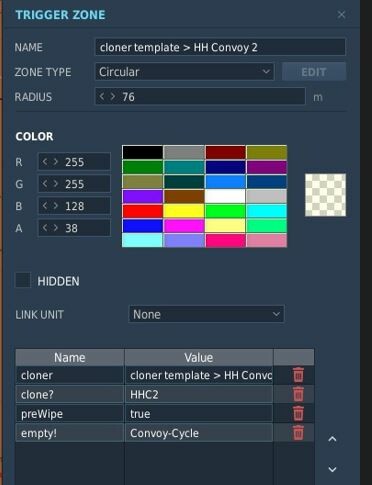Screen dimensions: 372x485
Task: Click the A value 38 field
Action: (74, 228)
